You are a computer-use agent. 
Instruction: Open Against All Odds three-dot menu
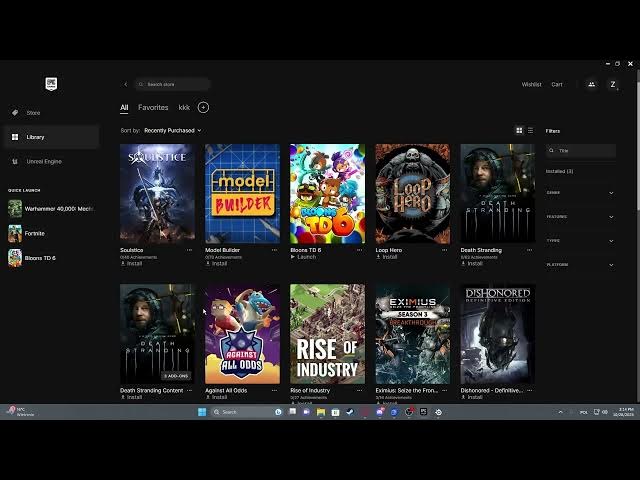pyautogui.click(x=274, y=391)
